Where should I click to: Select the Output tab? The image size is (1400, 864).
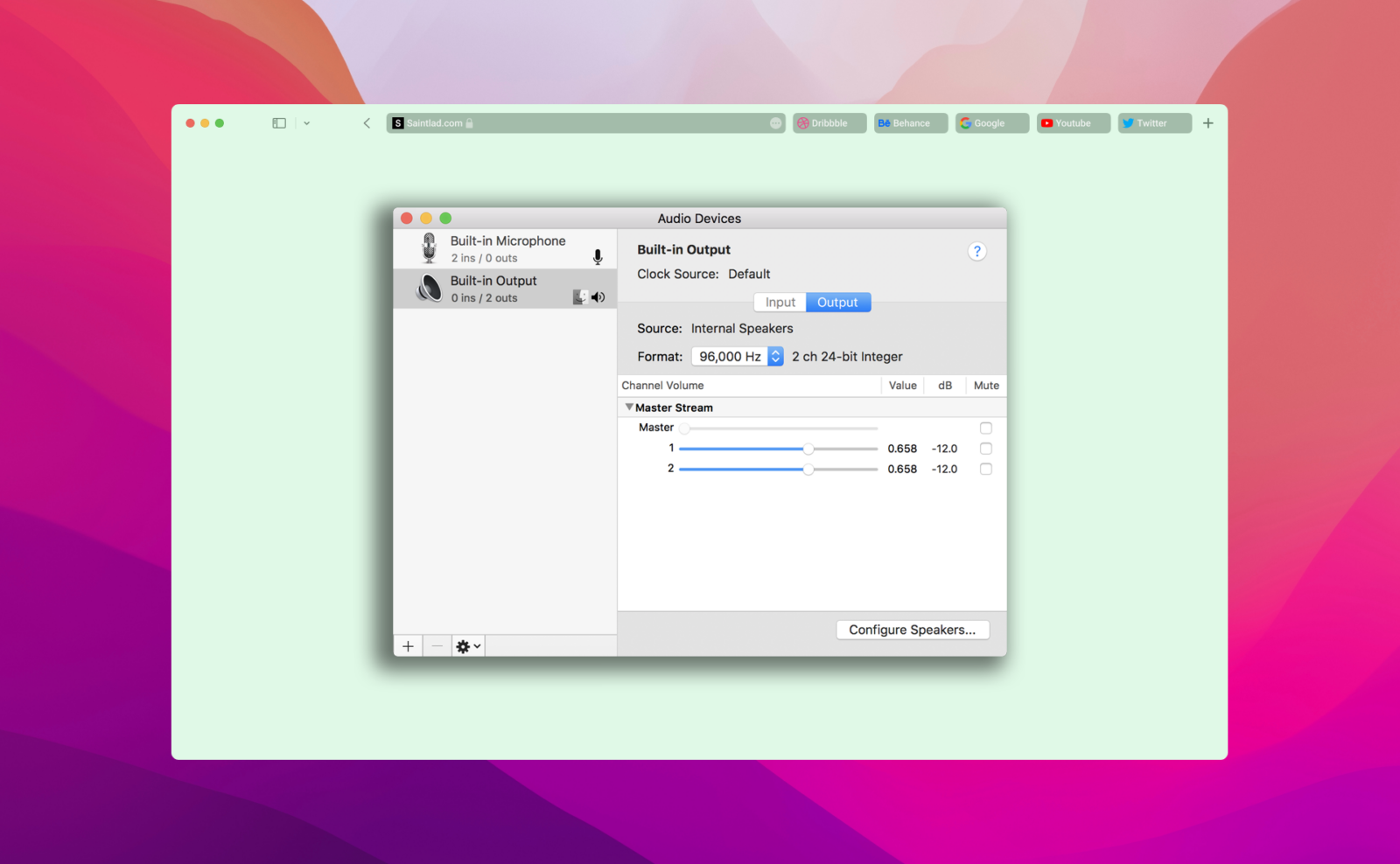pos(837,302)
